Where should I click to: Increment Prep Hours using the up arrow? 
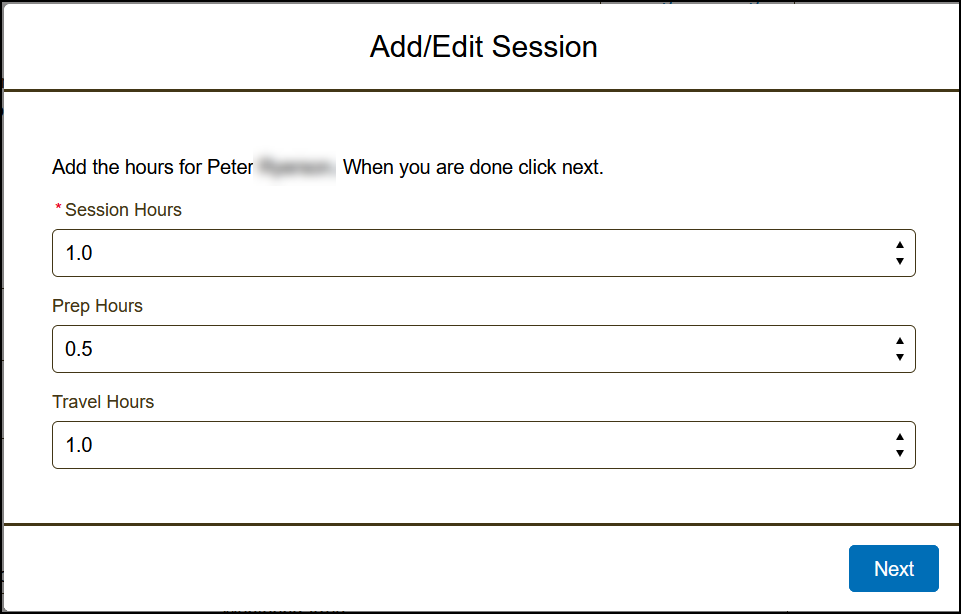tap(900, 341)
